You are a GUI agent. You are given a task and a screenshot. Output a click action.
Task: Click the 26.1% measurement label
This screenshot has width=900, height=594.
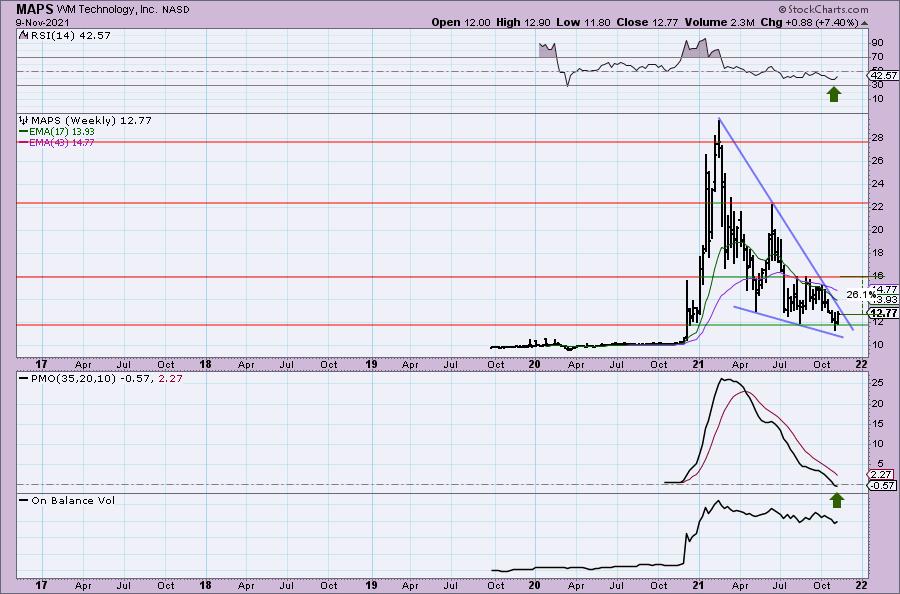860,294
